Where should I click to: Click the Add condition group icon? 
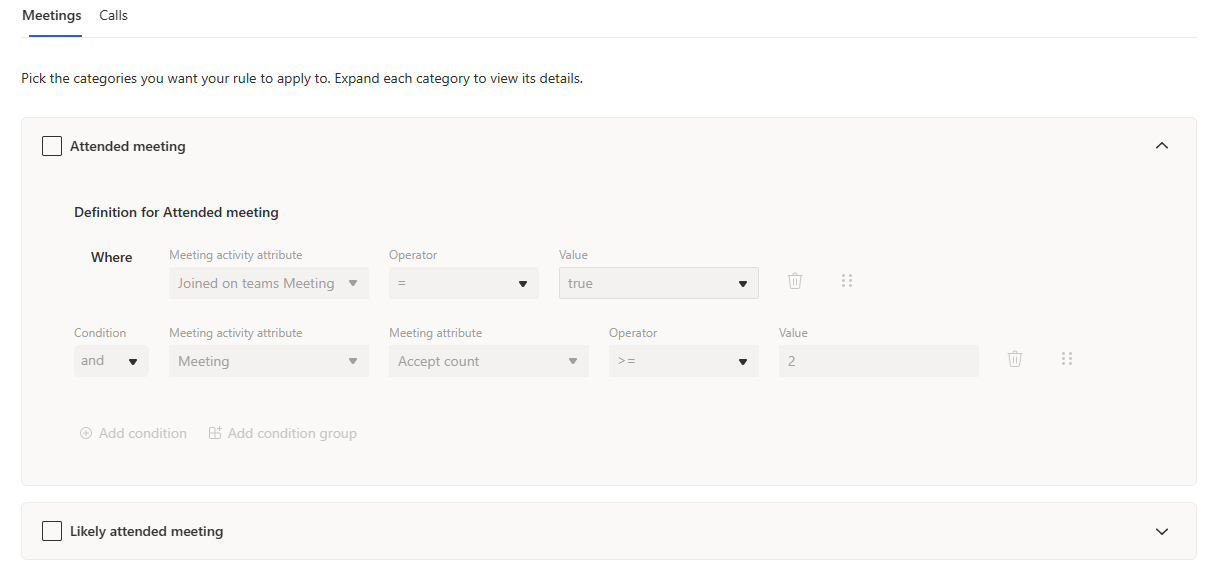pos(215,434)
